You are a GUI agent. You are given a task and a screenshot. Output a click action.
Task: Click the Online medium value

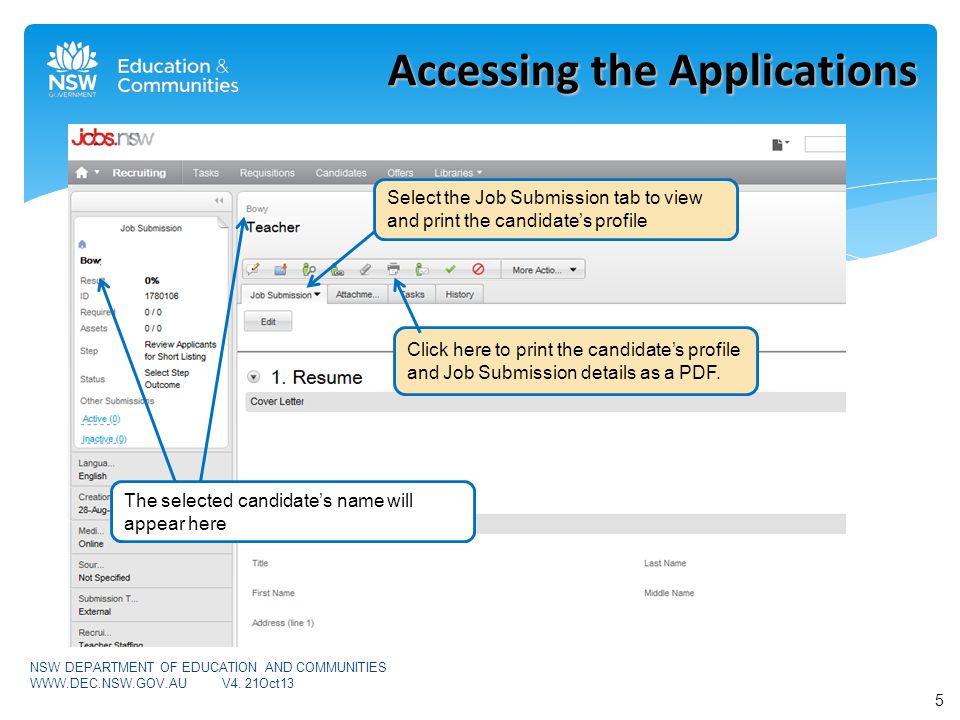pos(91,544)
